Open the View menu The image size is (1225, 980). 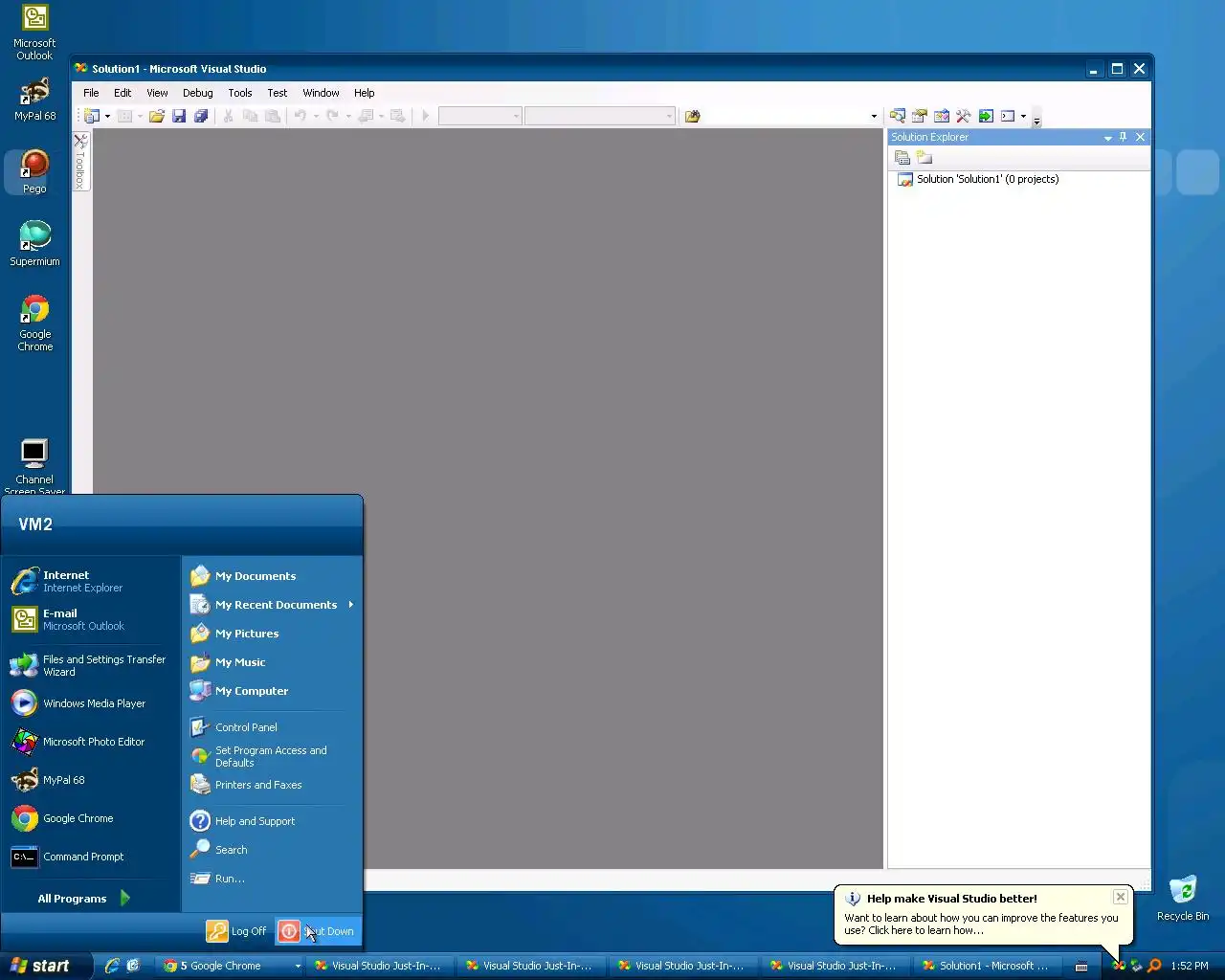[x=157, y=93]
